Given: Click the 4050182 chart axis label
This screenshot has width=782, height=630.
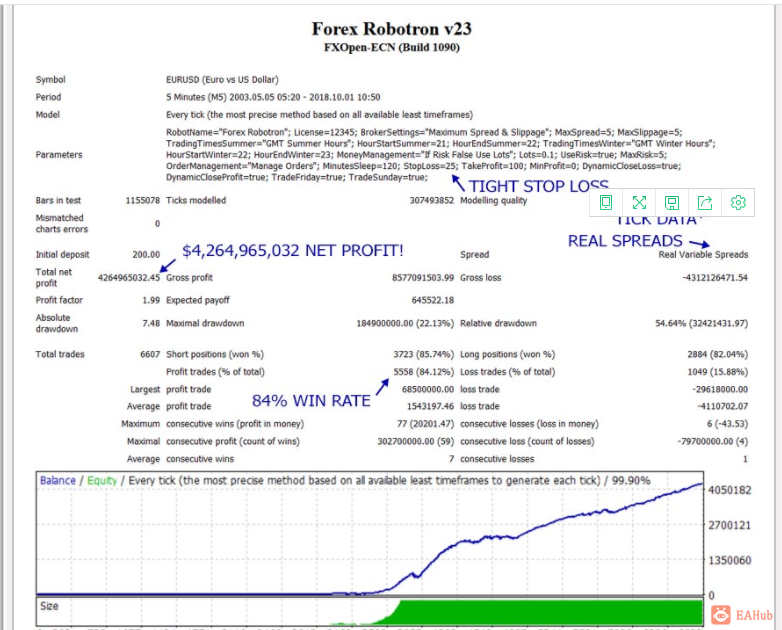Looking at the screenshot, I should pyautogui.click(x=729, y=490).
